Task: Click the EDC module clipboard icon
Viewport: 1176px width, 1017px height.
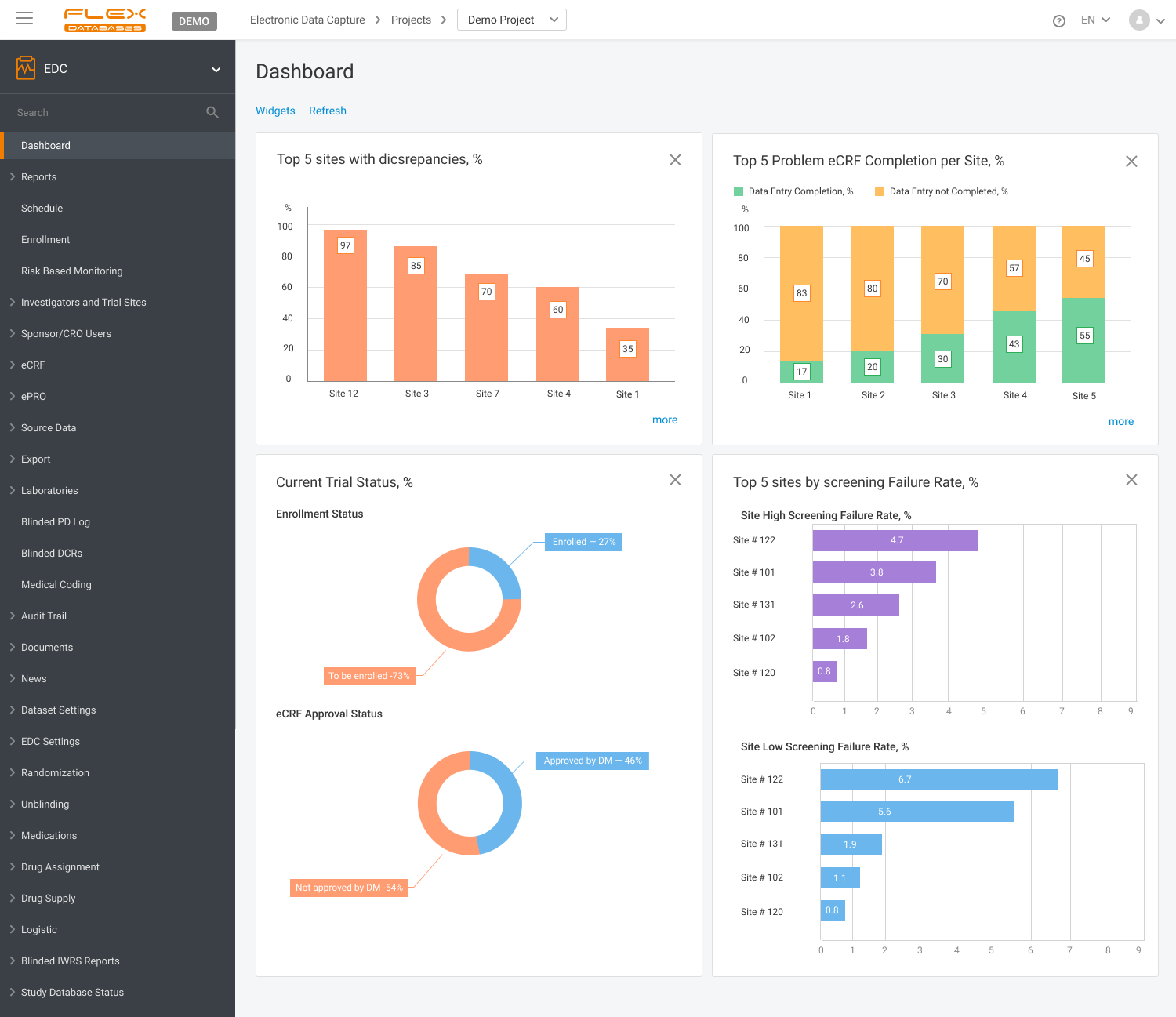Action: pyautogui.click(x=26, y=68)
